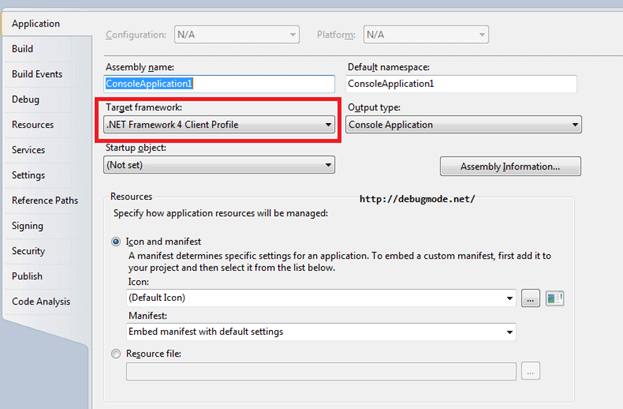Open the Settings tab
Viewport: 623px width, 409px height.
point(29,175)
